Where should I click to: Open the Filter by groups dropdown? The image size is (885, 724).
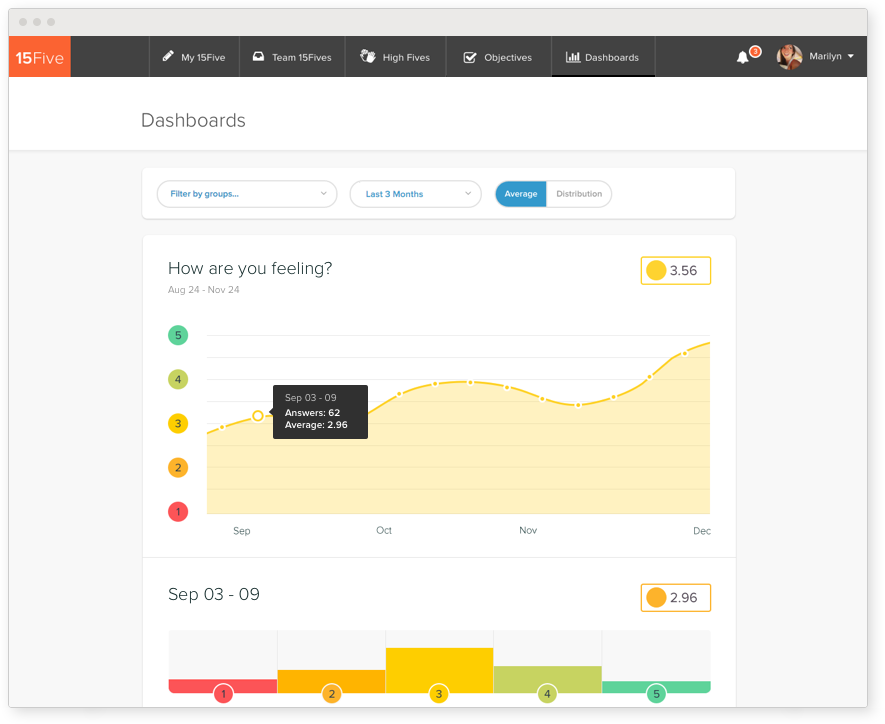(247, 194)
